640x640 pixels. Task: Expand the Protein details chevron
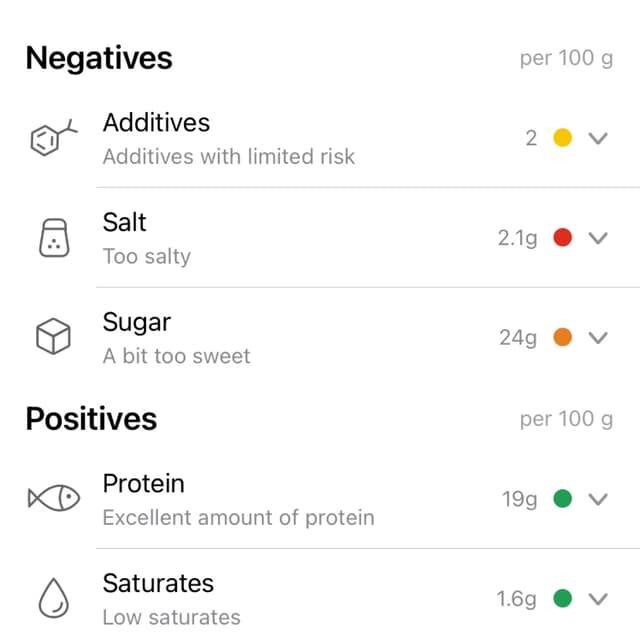(x=598, y=499)
